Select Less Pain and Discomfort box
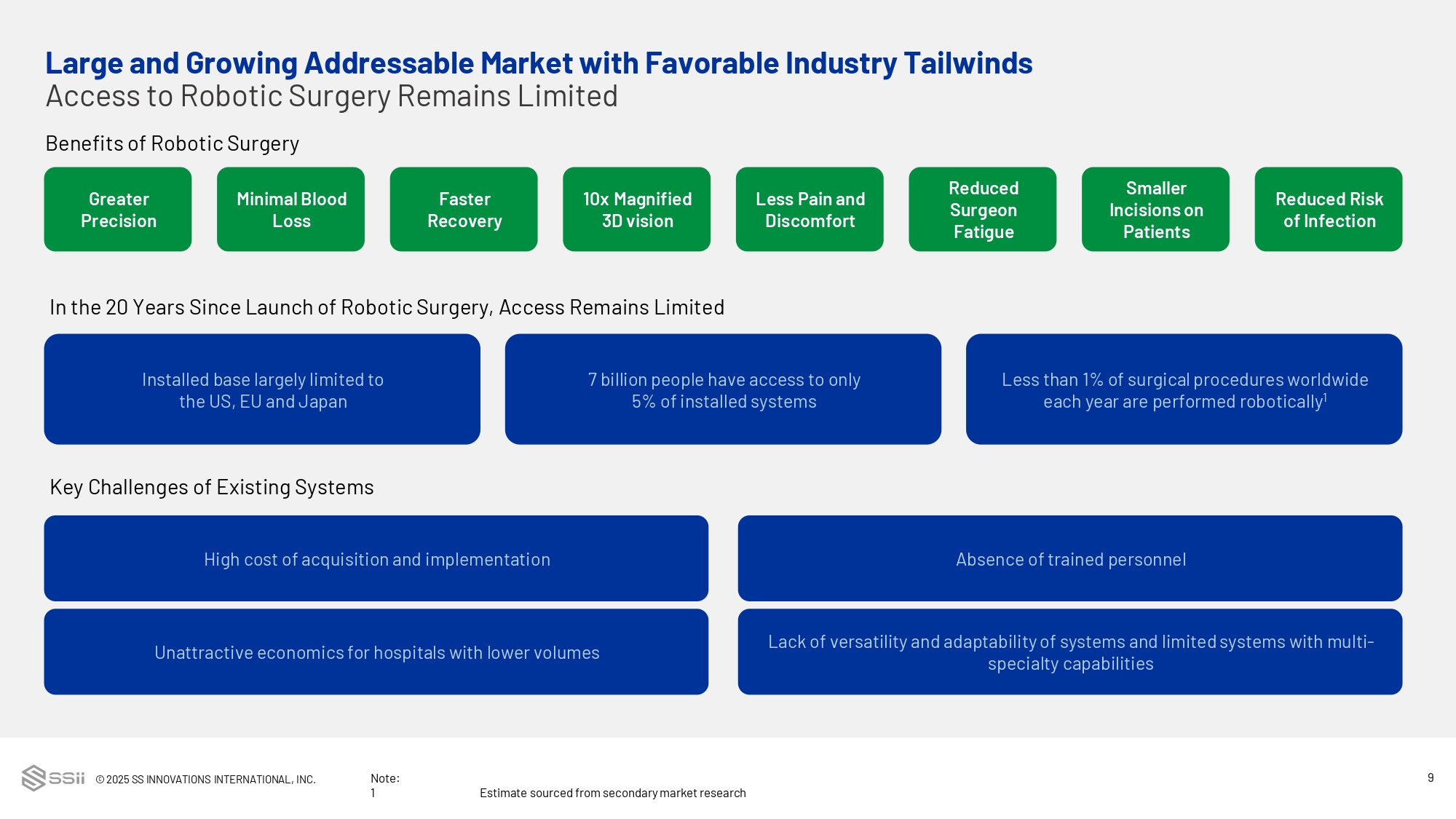The height and width of the screenshot is (819, 1456). 810,210
